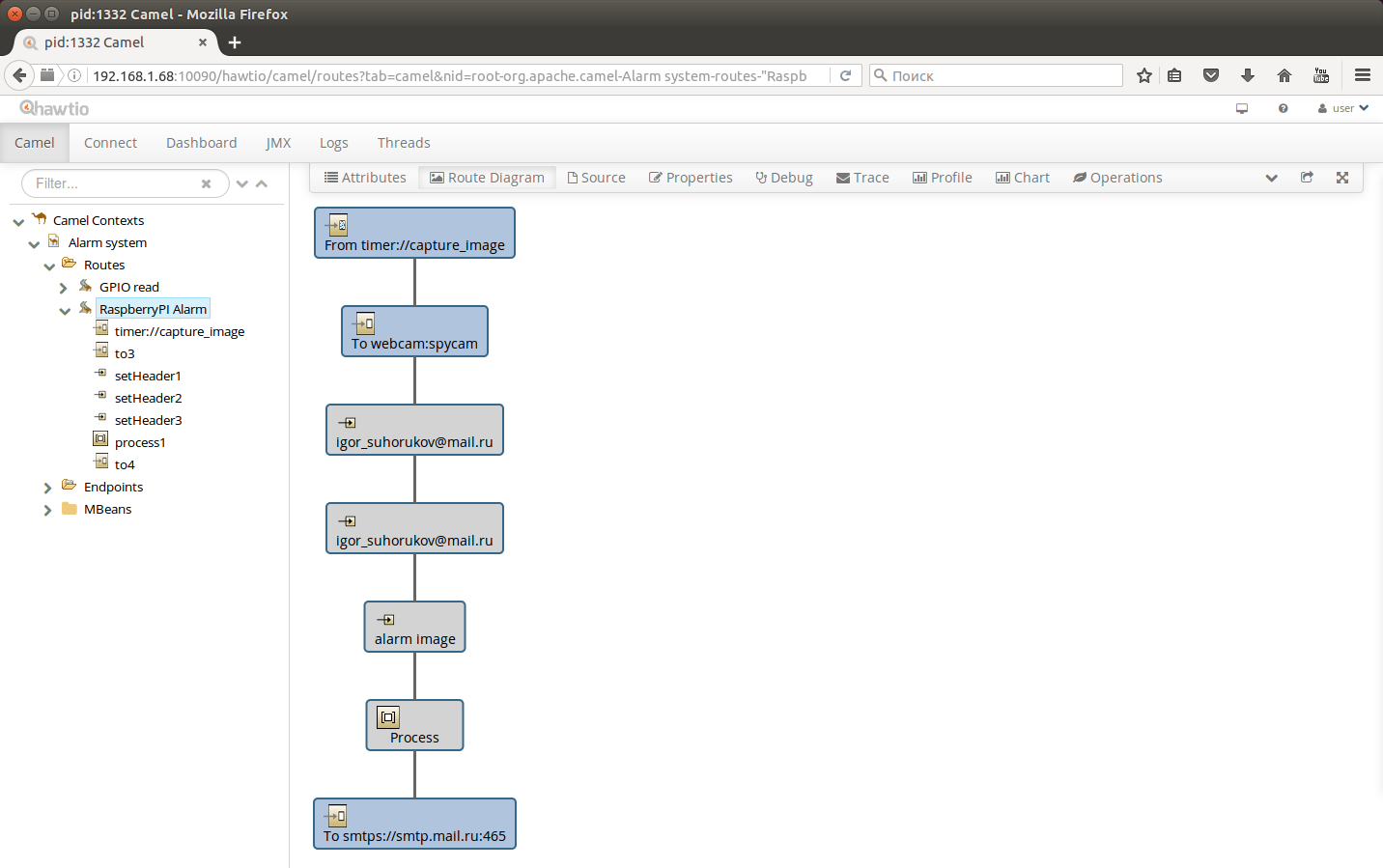
Task: Click the Firefox back arrow button
Action: 19,75
